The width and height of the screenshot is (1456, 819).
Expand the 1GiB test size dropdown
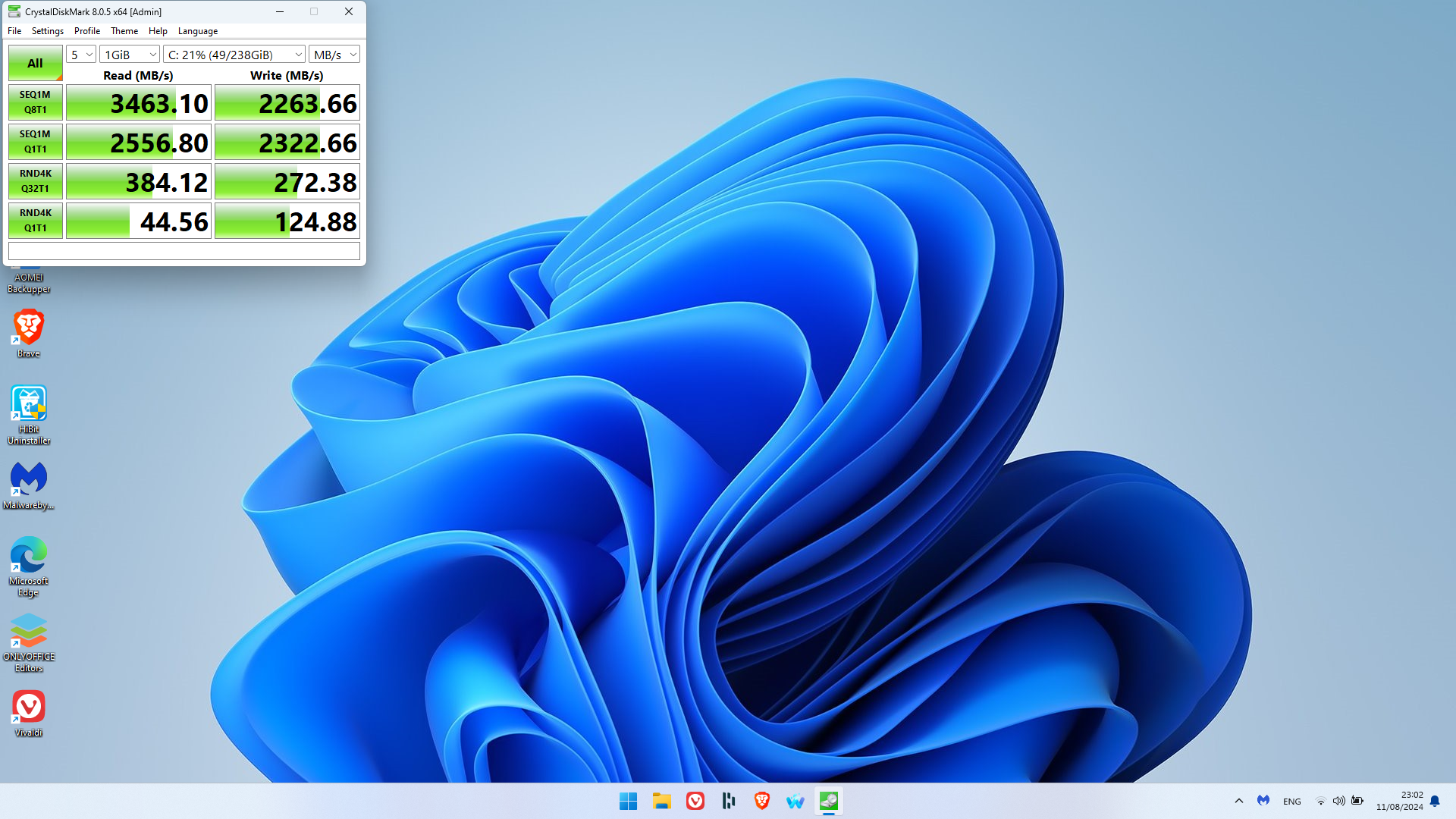pyautogui.click(x=130, y=55)
